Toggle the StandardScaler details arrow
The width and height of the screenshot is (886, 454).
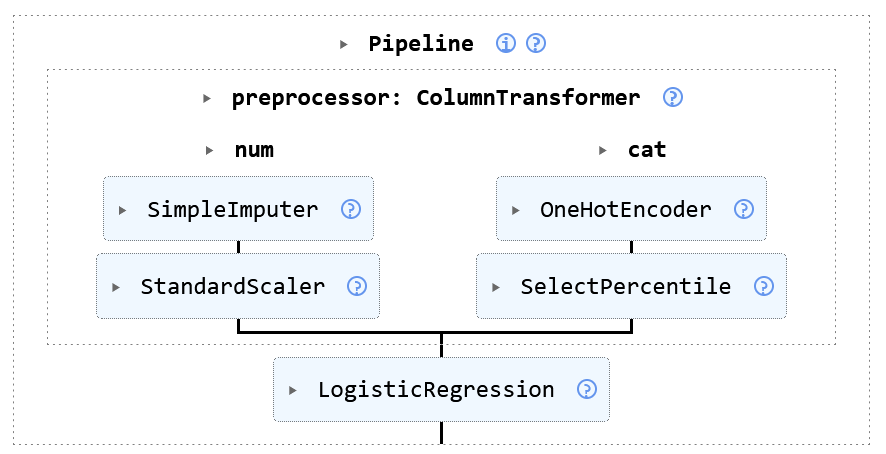pyautogui.click(x=116, y=287)
